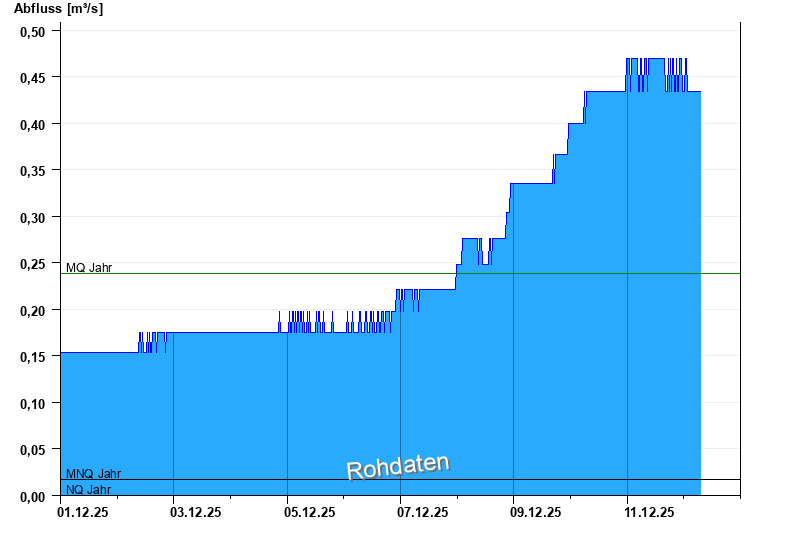Select the 01.12.25 date label
Screen dimensions: 800x550
click(83, 513)
